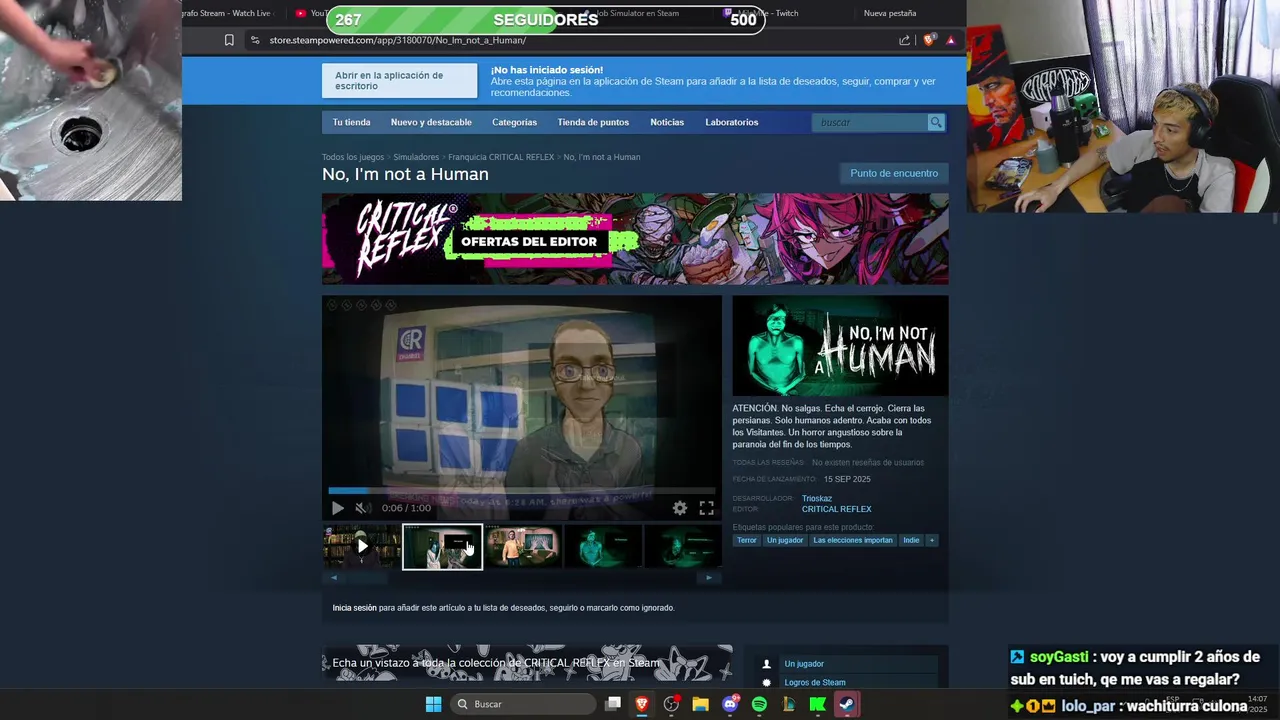Click the taskbar Buscar search box

[523, 704]
